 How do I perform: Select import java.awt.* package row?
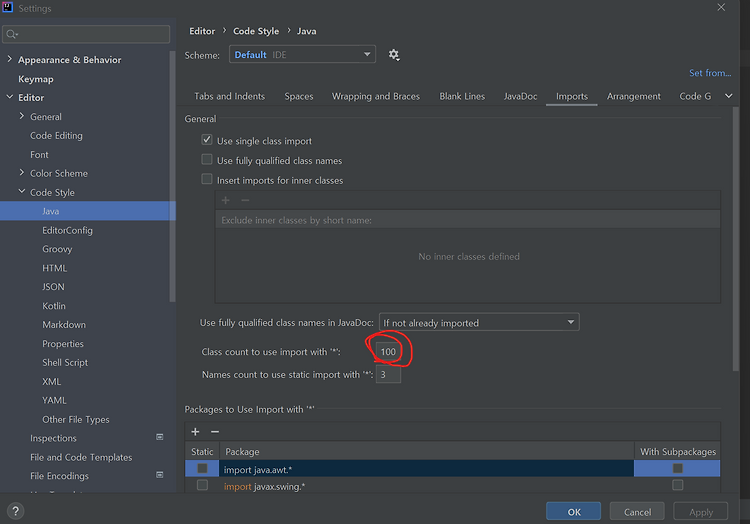pyautogui.click(x=426, y=469)
